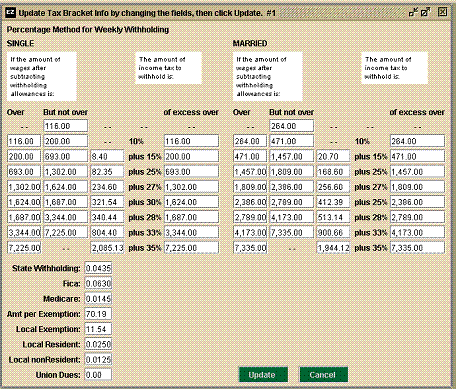The image size is (456, 389).
Task: Click the Local Exemption field showing 11.54
Action: [x=98, y=329]
